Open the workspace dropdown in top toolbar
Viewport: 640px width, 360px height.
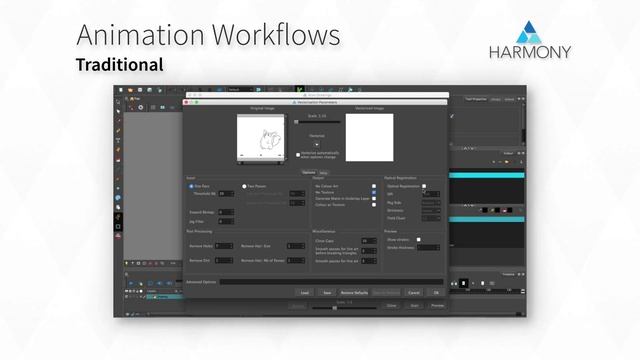click(x=241, y=89)
